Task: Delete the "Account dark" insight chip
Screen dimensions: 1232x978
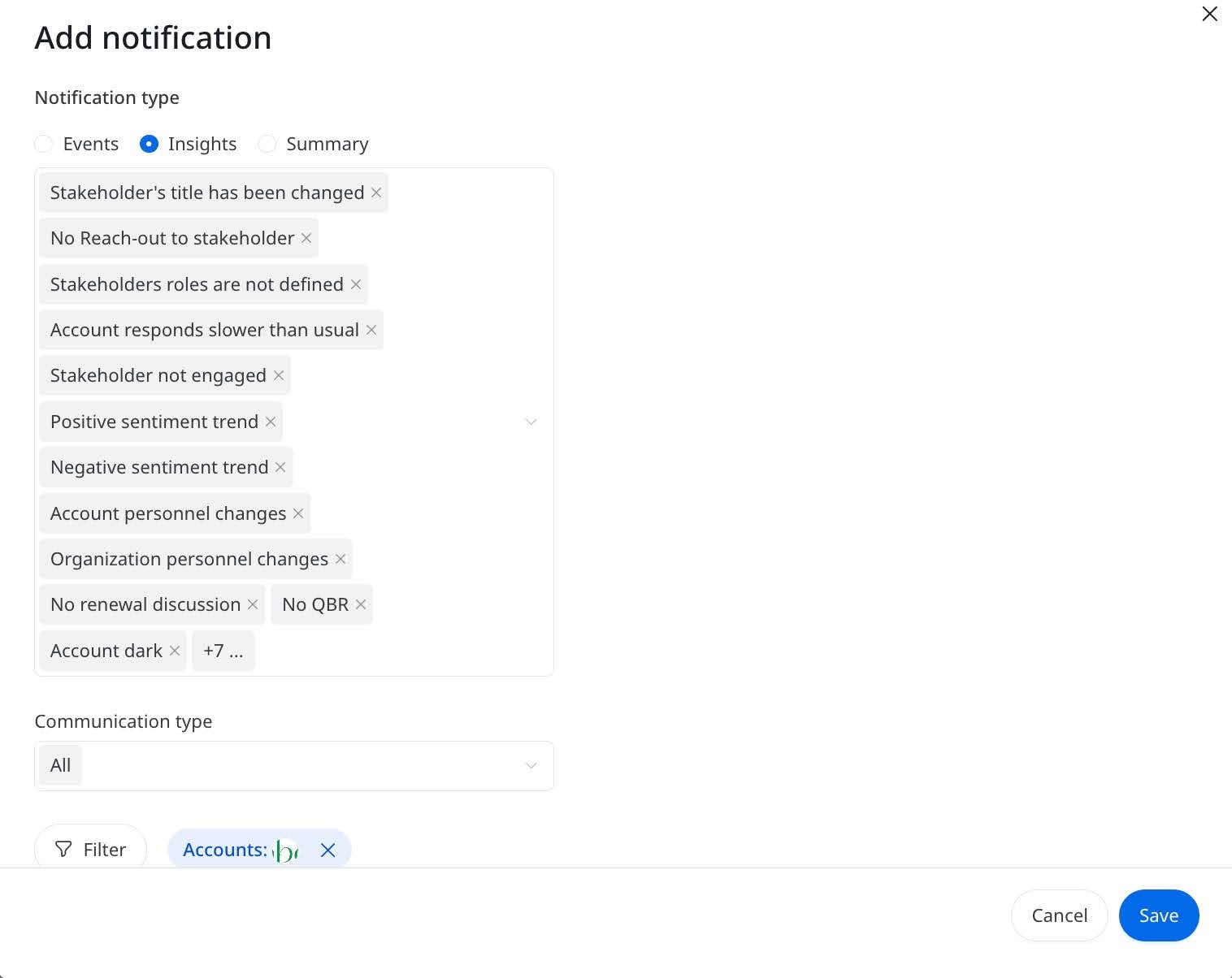Action: click(174, 651)
